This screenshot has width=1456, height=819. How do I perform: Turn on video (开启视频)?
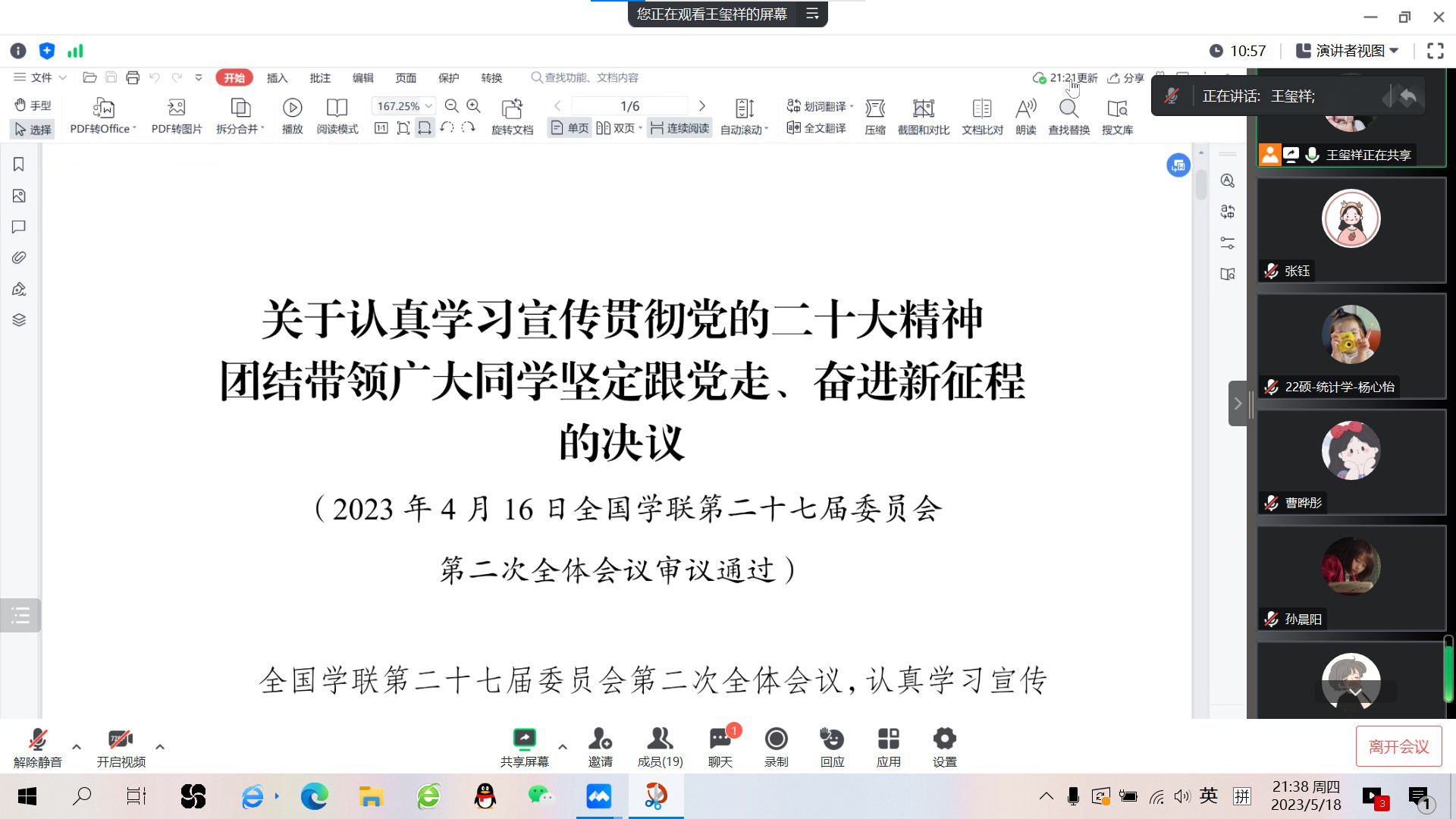tap(121, 739)
